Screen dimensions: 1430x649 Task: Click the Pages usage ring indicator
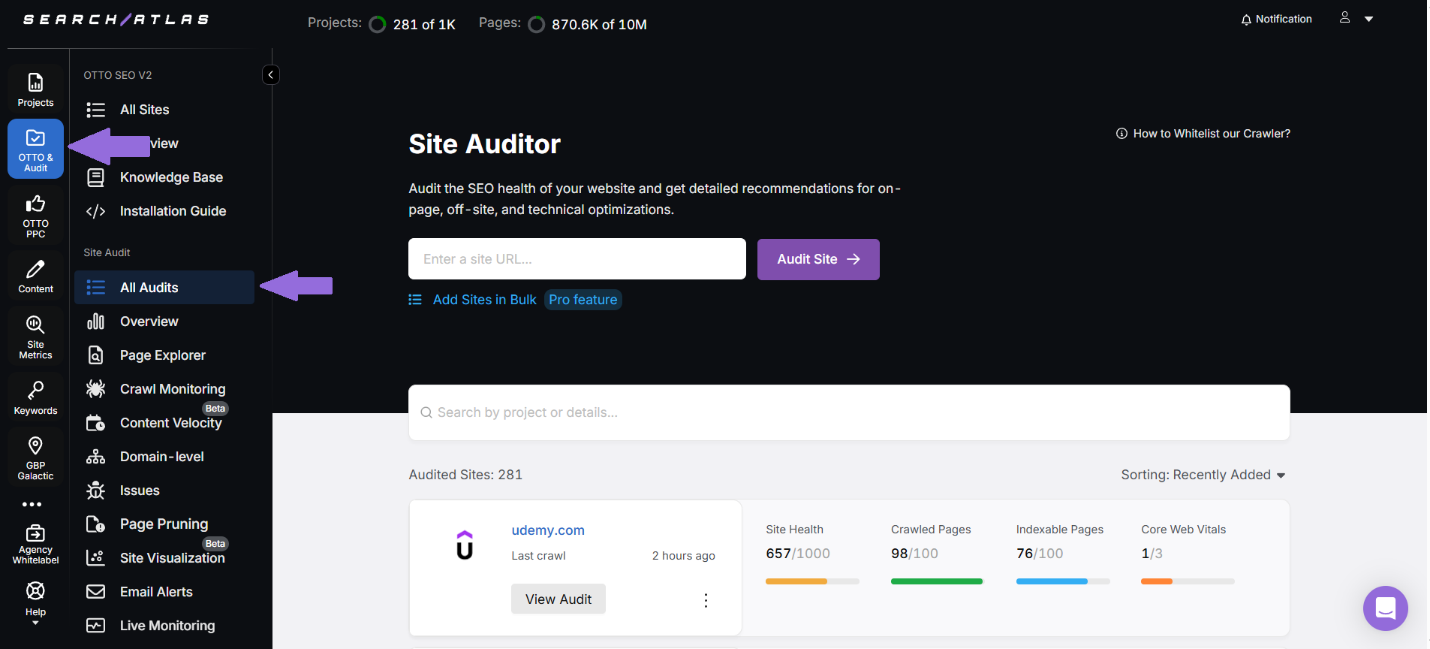click(x=536, y=24)
